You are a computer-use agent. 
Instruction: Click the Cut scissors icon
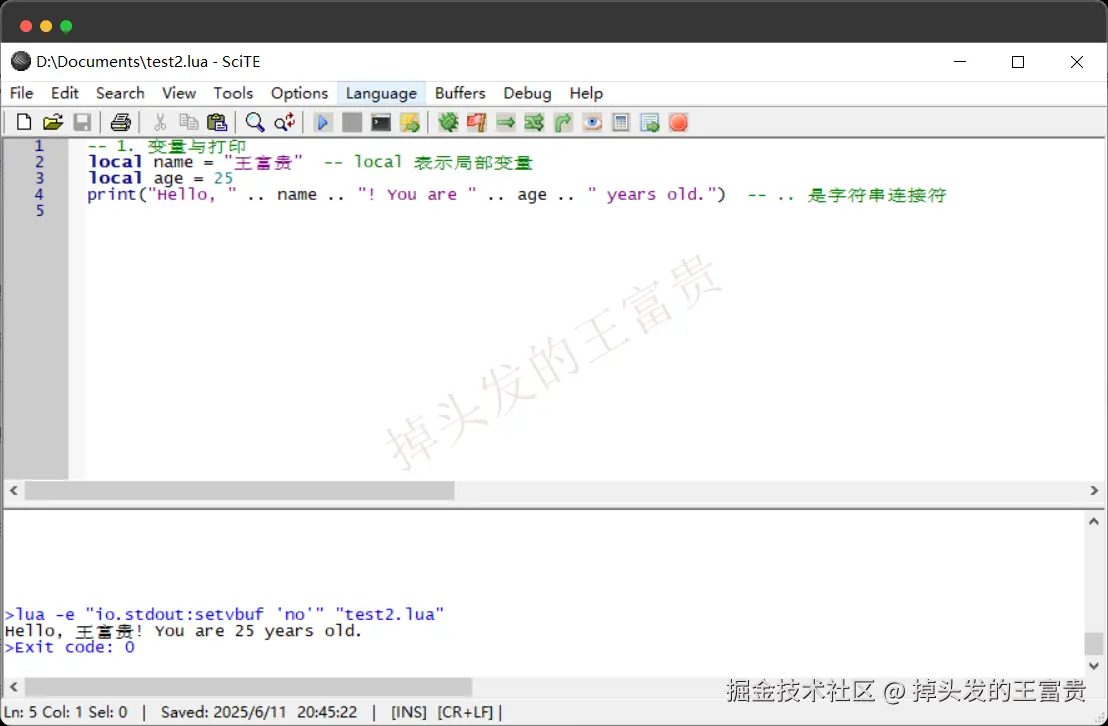pyautogui.click(x=160, y=122)
